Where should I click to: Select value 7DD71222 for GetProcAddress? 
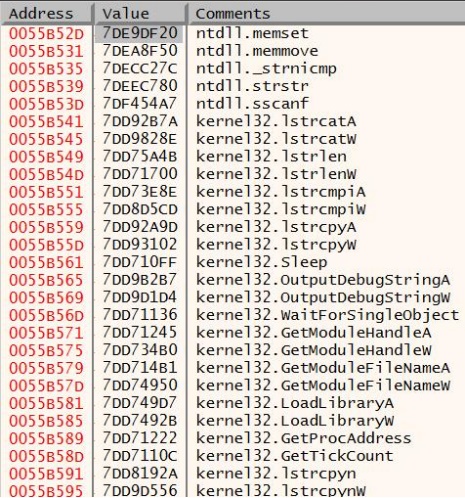(139, 439)
